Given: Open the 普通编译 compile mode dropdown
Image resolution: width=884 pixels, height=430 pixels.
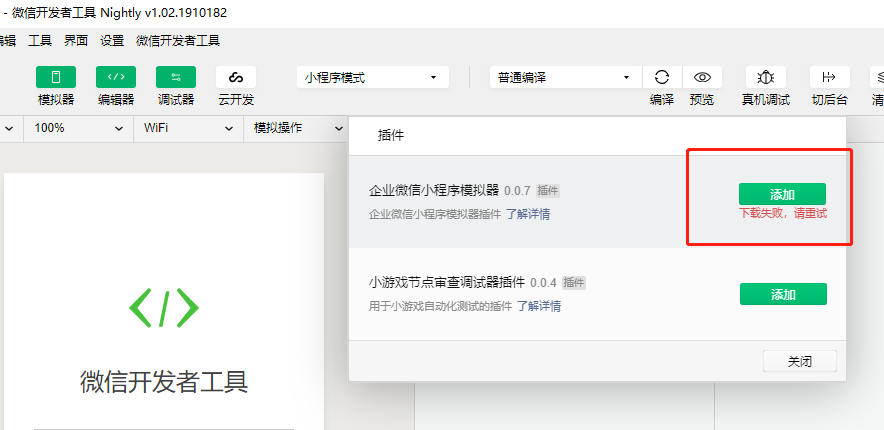Looking at the screenshot, I should pyautogui.click(x=565, y=77).
